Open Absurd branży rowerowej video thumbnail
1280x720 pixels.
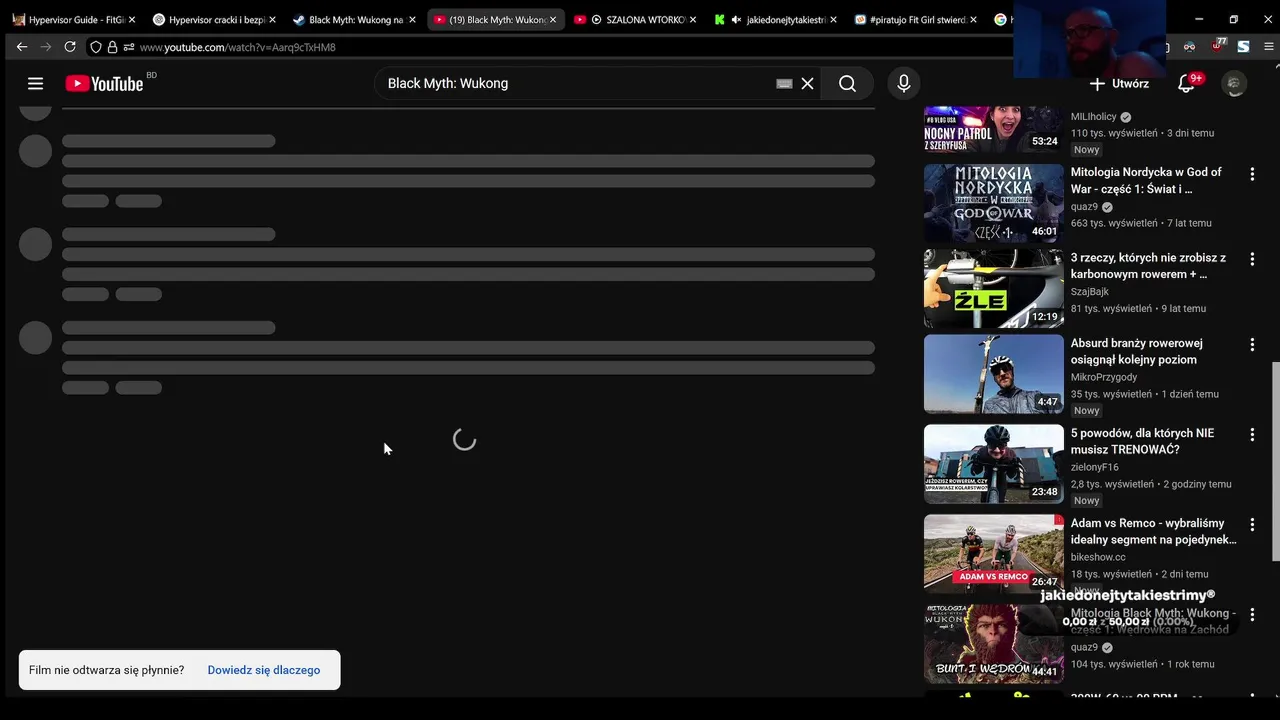coord(993,374)
